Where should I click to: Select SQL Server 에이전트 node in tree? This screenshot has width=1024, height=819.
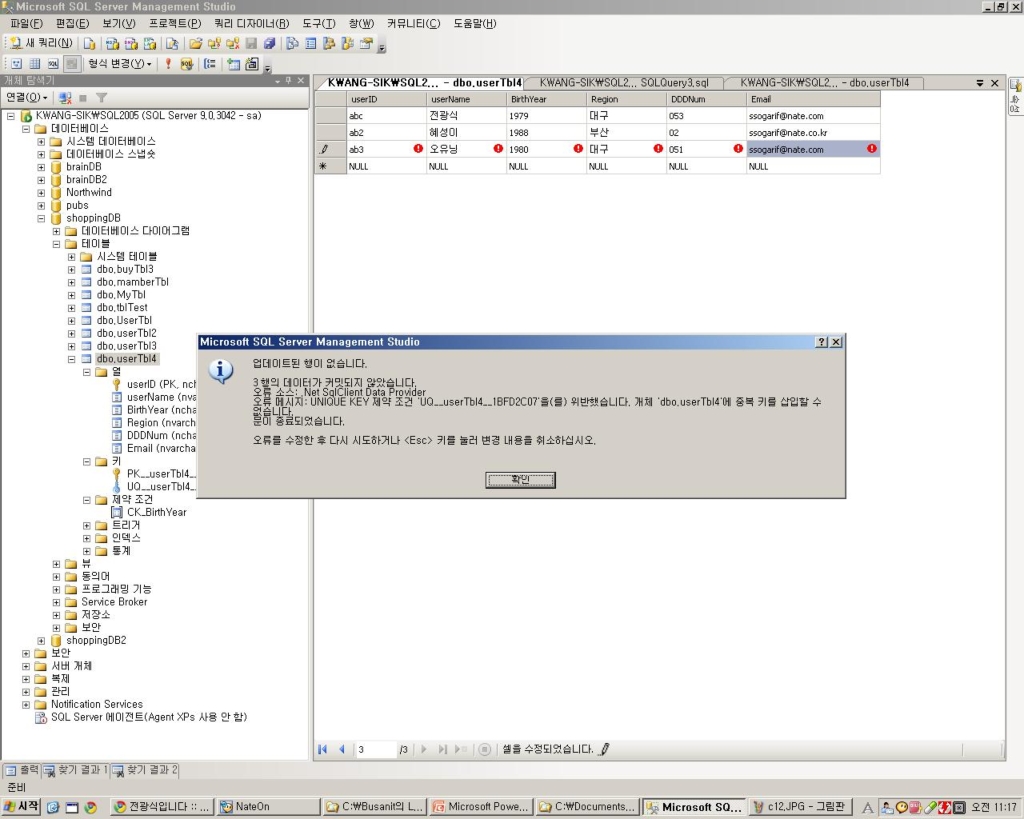coord(149,717)
